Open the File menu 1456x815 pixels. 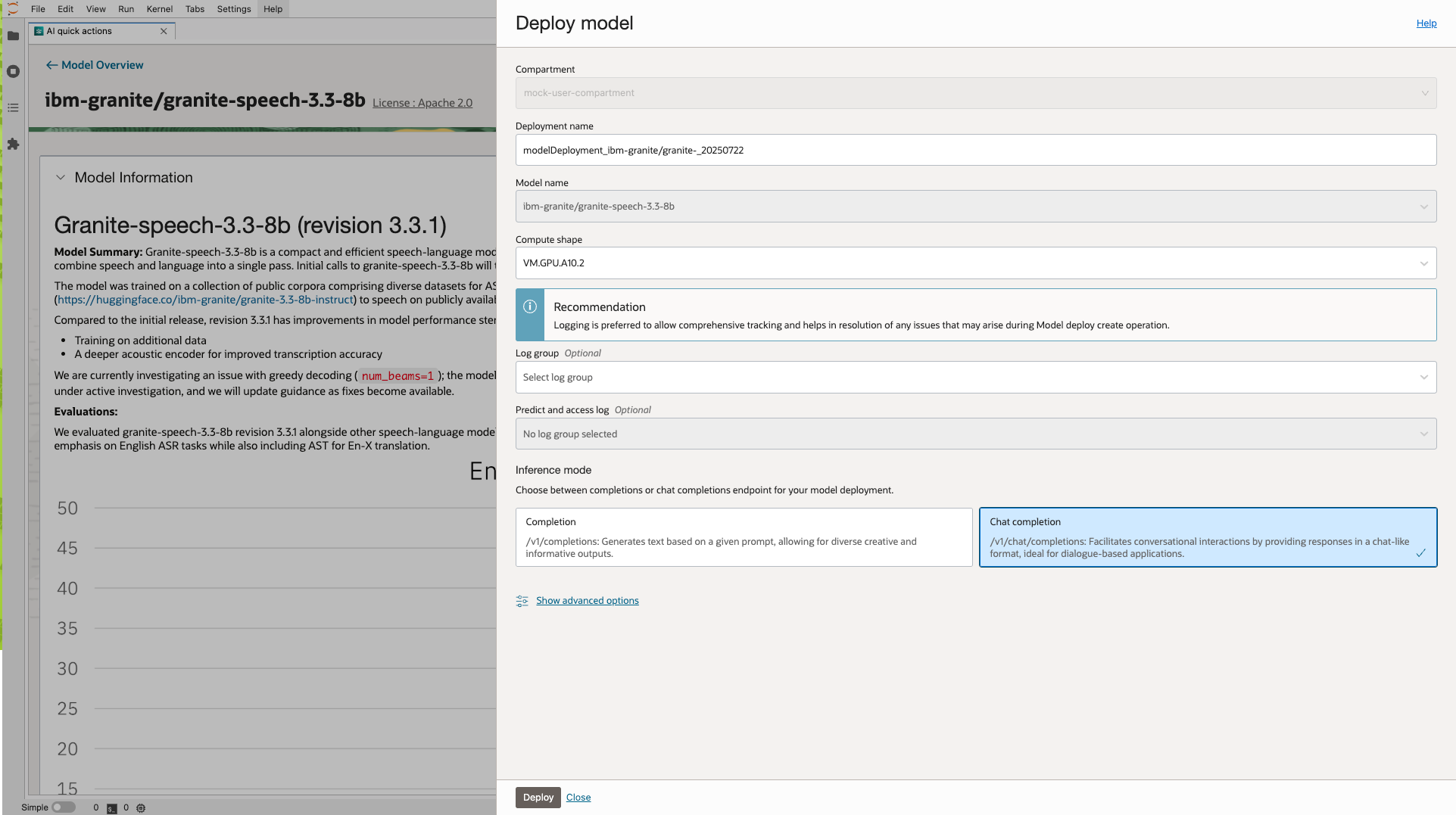(38, 9)
